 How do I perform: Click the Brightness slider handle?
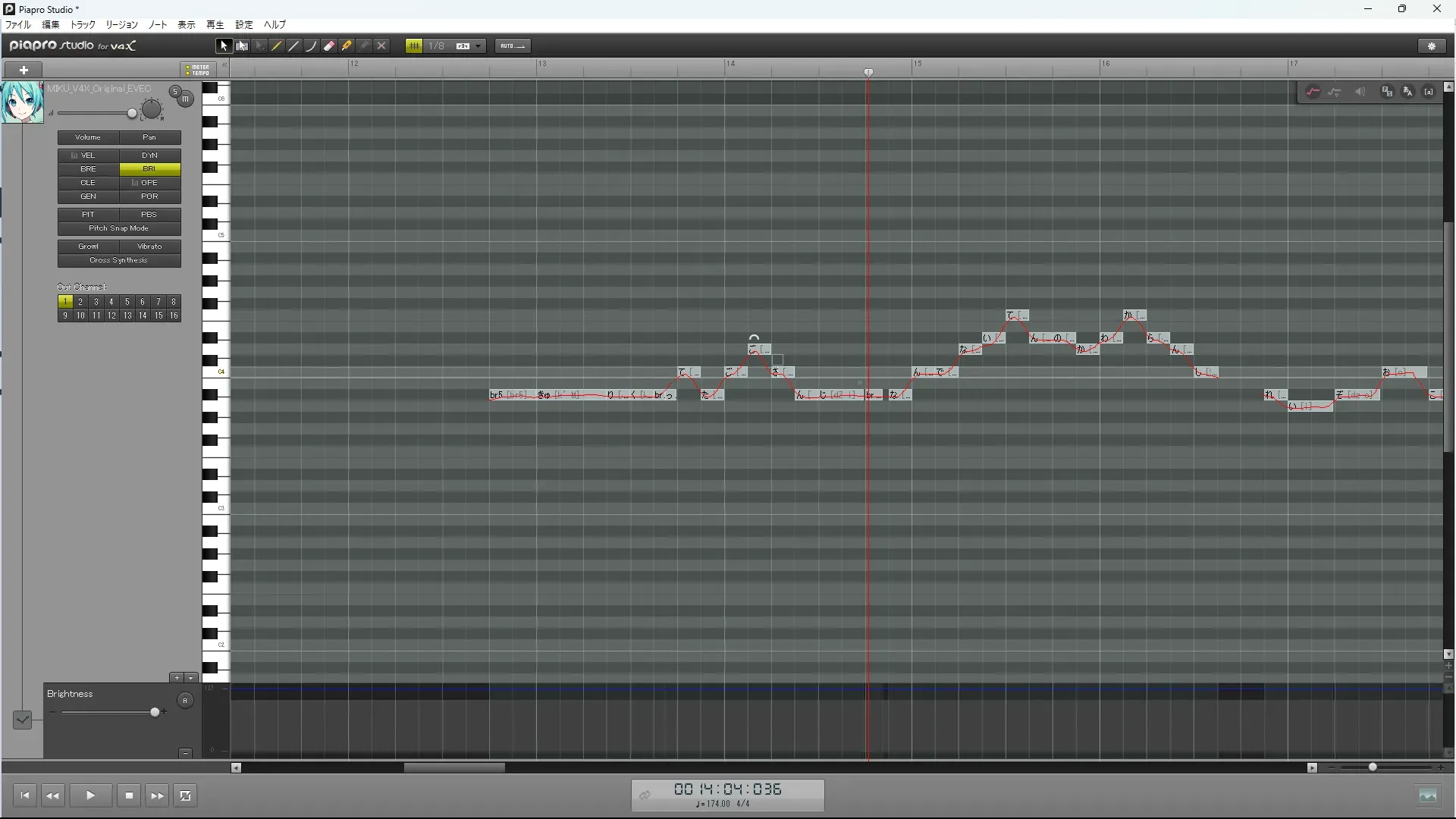pyautogui.click(x=155, y=712)
